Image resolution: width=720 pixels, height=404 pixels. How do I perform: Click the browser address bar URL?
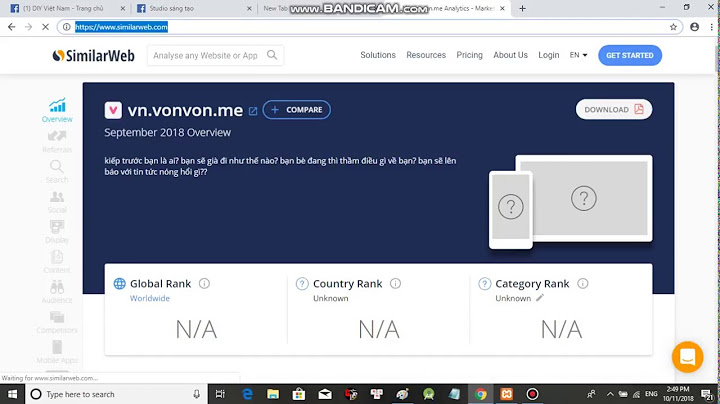click(121, 27)
